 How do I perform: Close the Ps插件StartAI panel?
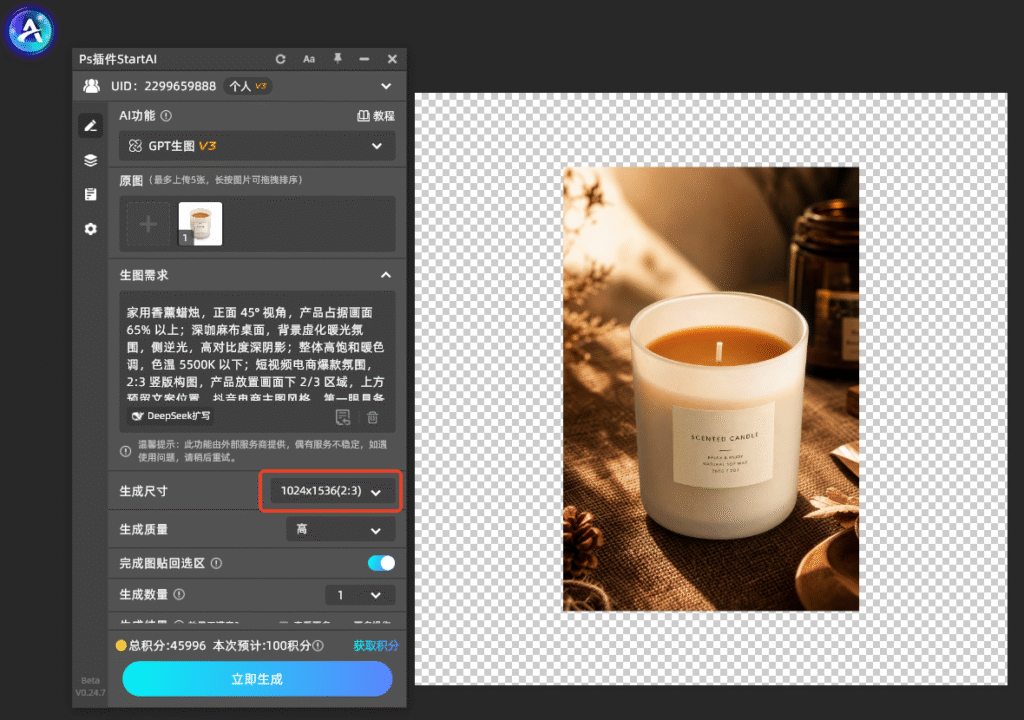pos(392,59)
